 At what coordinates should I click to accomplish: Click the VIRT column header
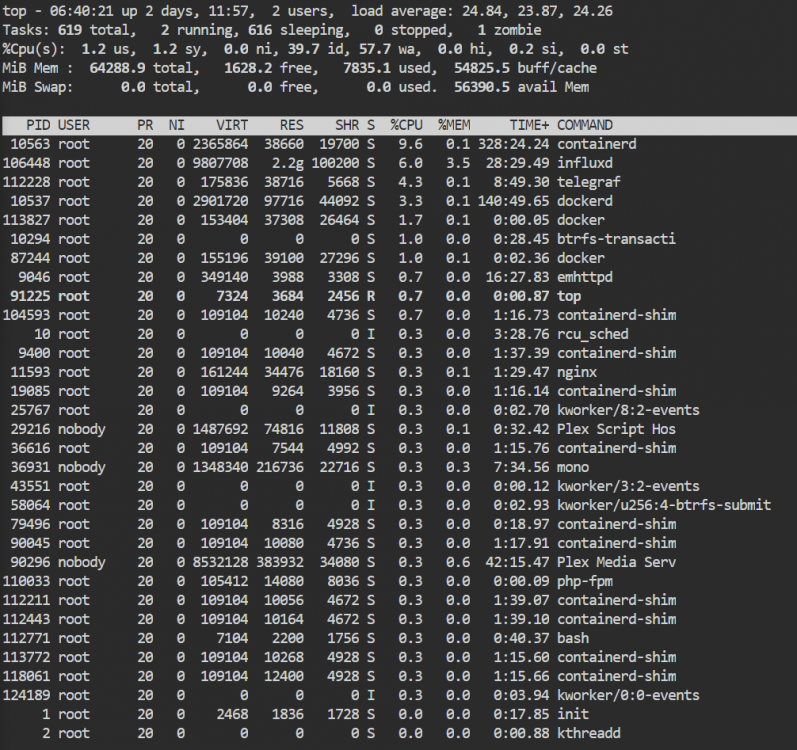[232, 125]
